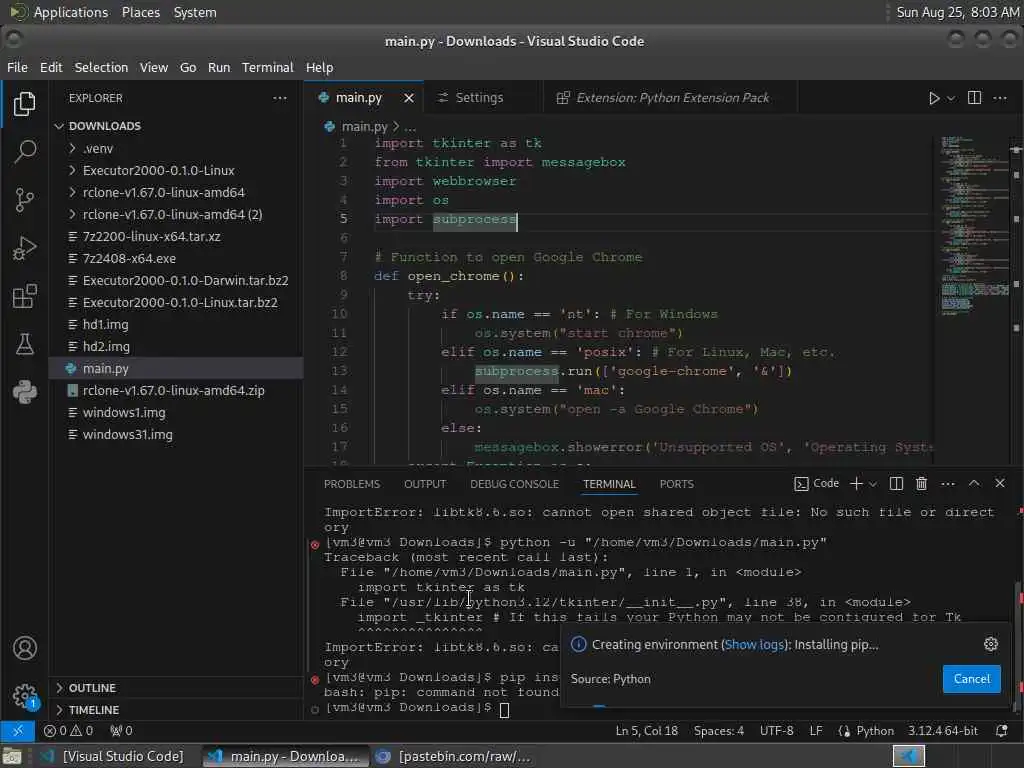1024x768 pixels.
Task: Open the Selection menu
Action: tap(101, 67)
